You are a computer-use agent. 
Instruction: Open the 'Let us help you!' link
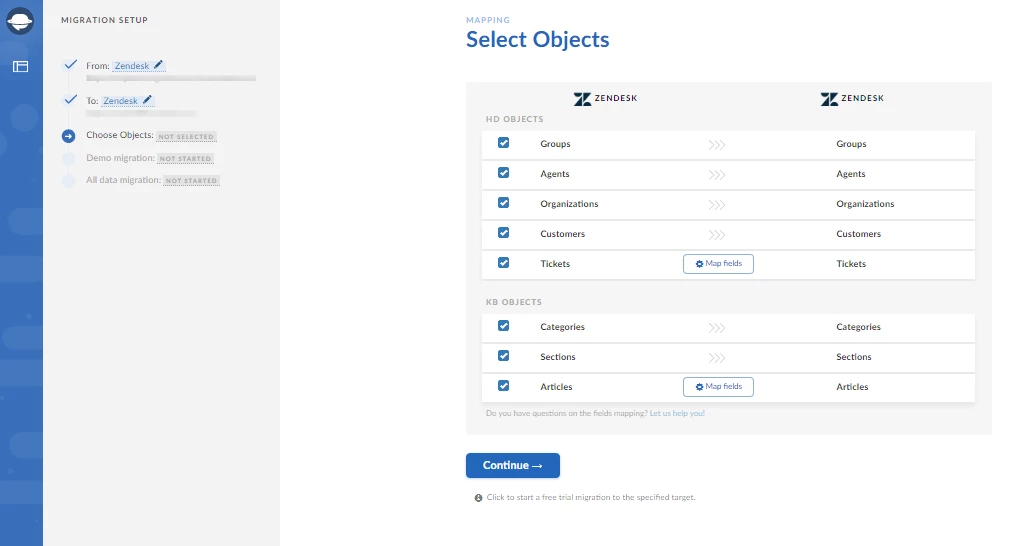(677, 413)
